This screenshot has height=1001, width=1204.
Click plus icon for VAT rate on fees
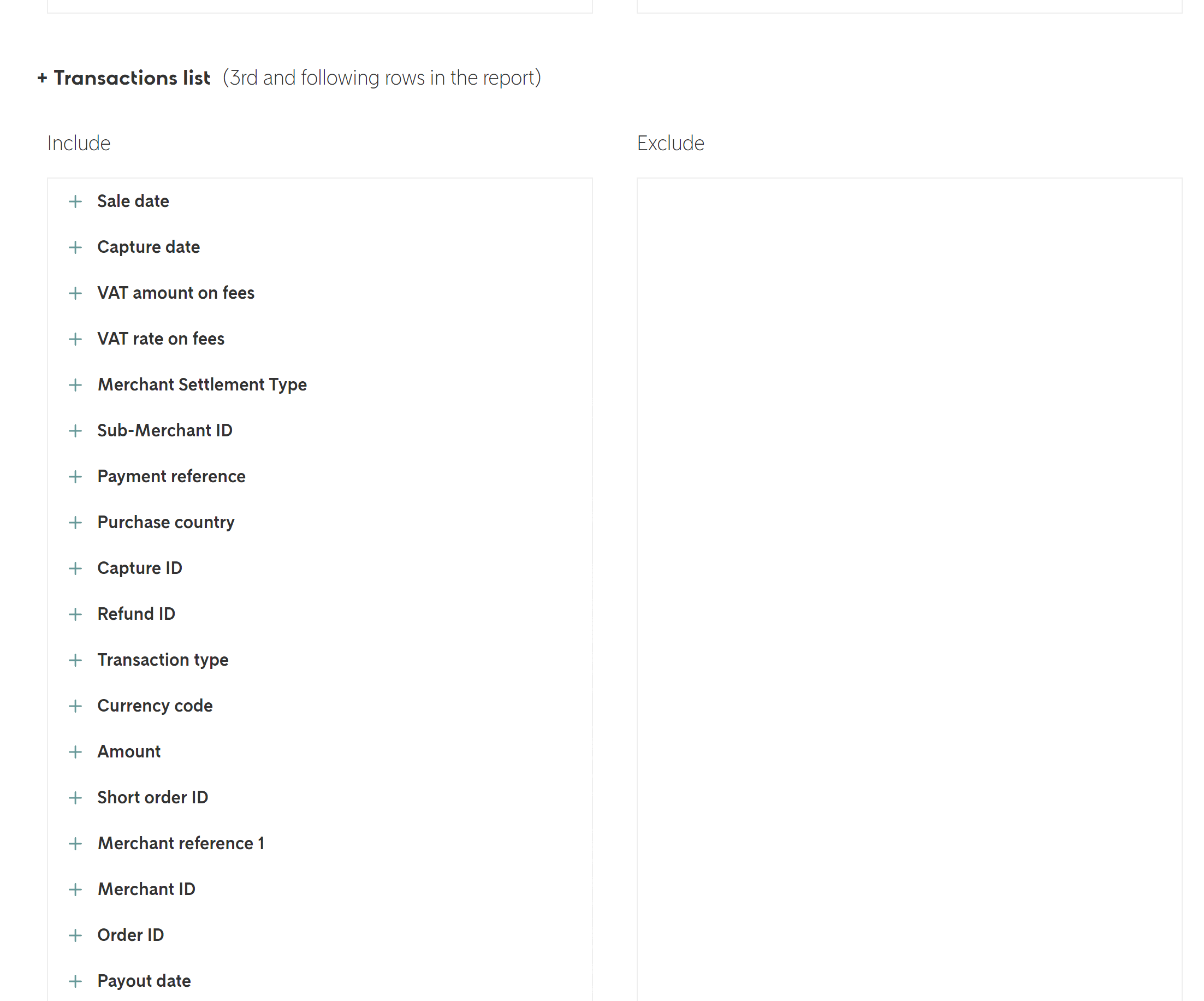(x=75, y=339)
